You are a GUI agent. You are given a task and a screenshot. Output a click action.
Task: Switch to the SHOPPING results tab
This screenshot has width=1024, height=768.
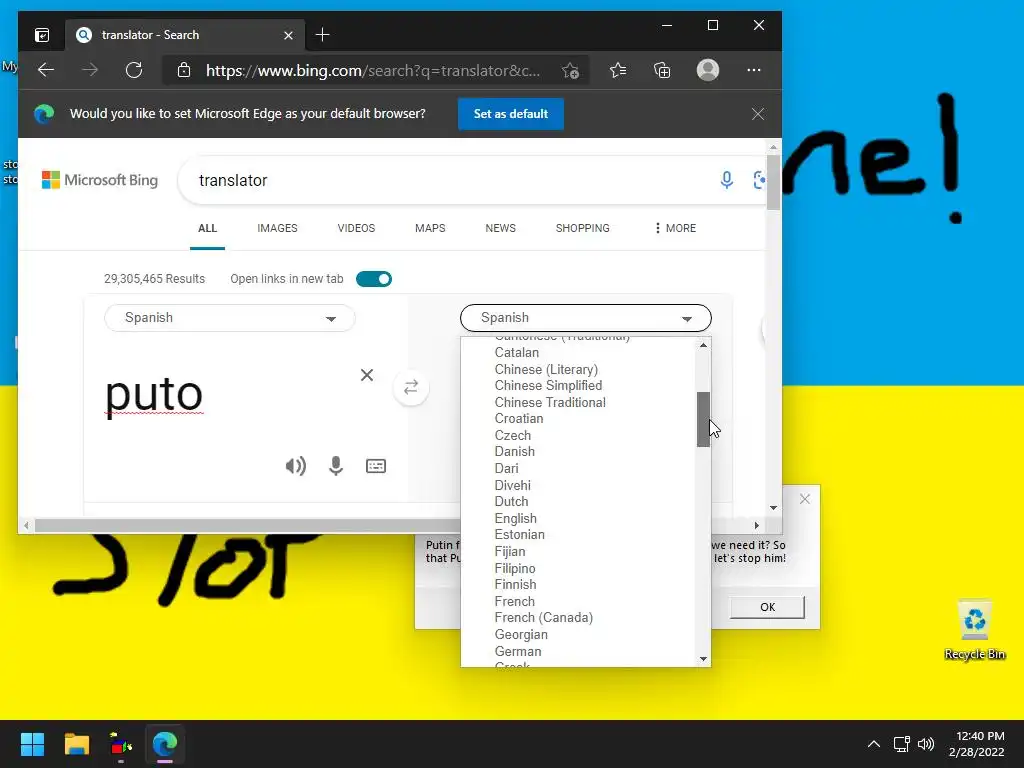[583, 228]
